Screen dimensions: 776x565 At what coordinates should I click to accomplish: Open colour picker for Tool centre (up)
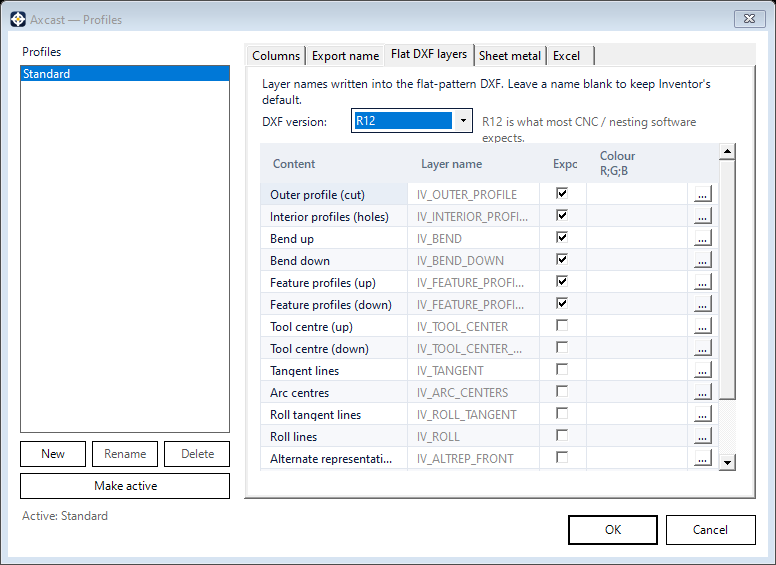click(x=702, y=326)
